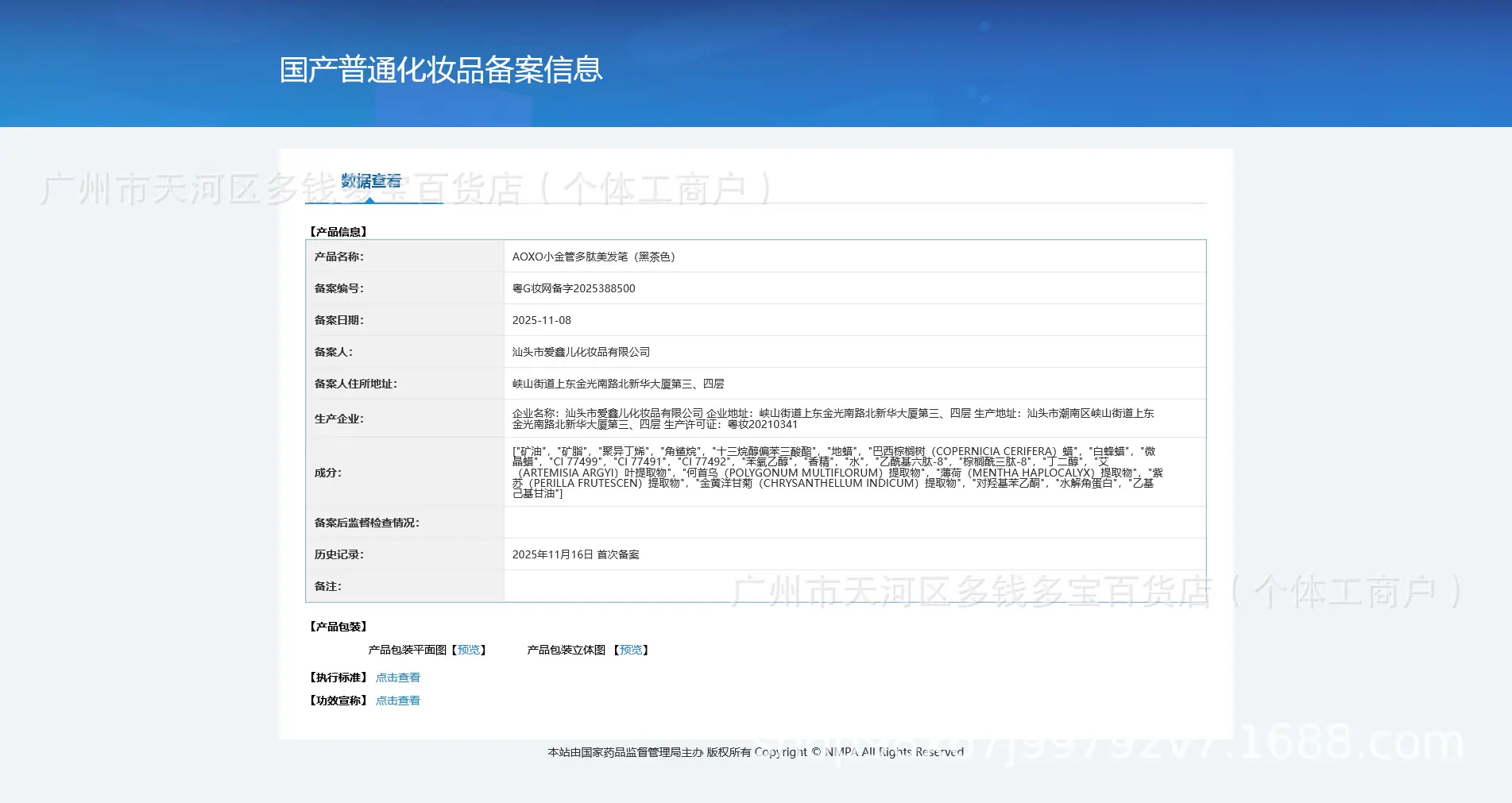This screenshot has height=803, width=1512.
Task: Click the 成分 label
Action: (328, 473)
